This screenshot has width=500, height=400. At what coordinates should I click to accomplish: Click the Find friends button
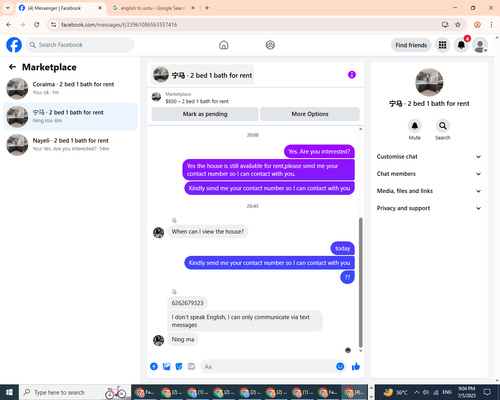coord(411,45)
